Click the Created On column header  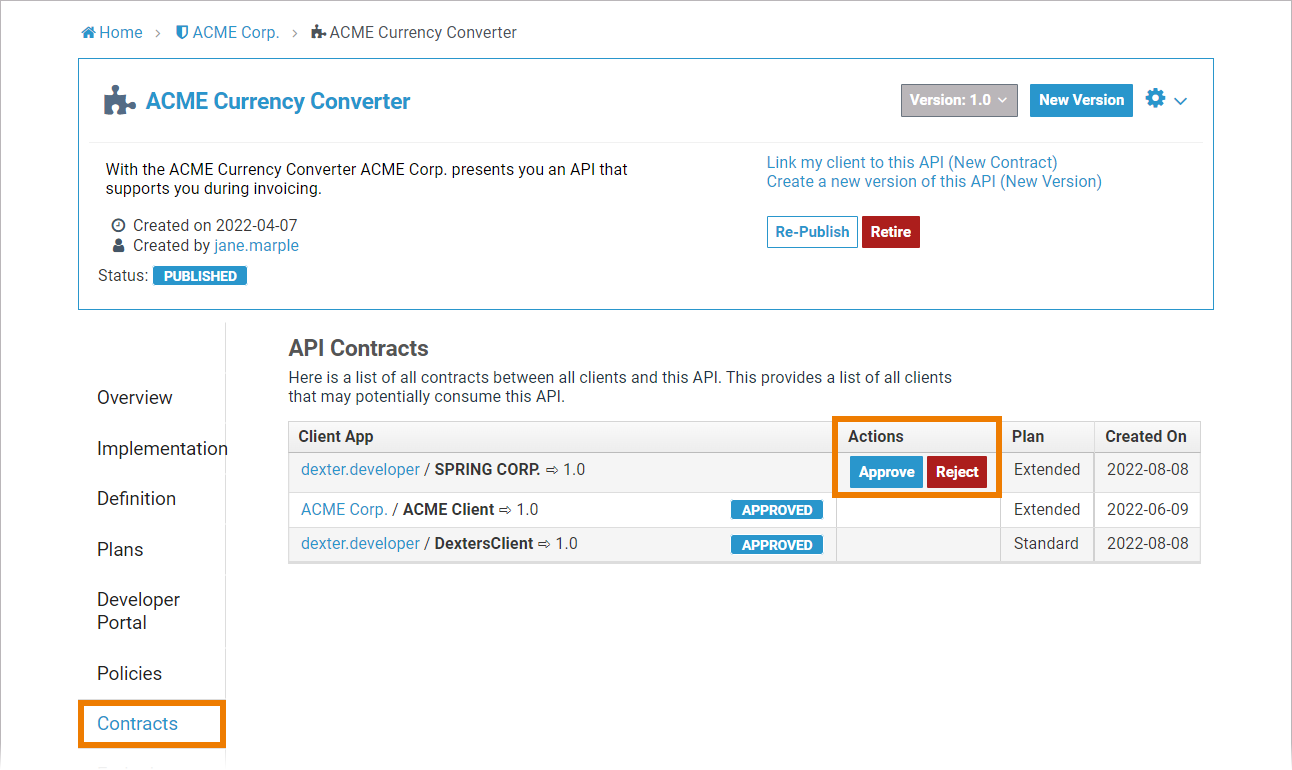click(1146, 436)
